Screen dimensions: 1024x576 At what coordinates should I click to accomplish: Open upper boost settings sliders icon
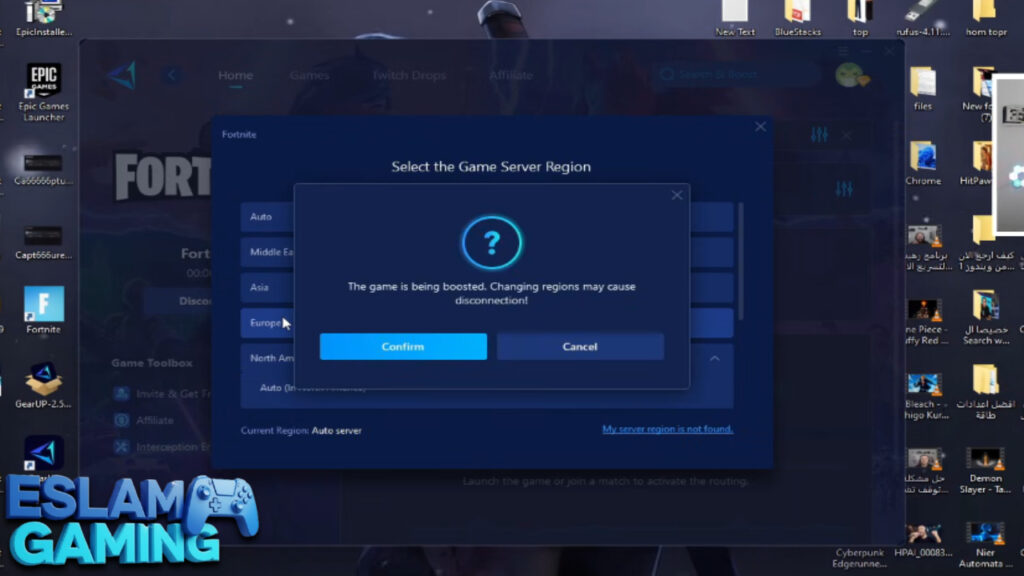(819, 135)
